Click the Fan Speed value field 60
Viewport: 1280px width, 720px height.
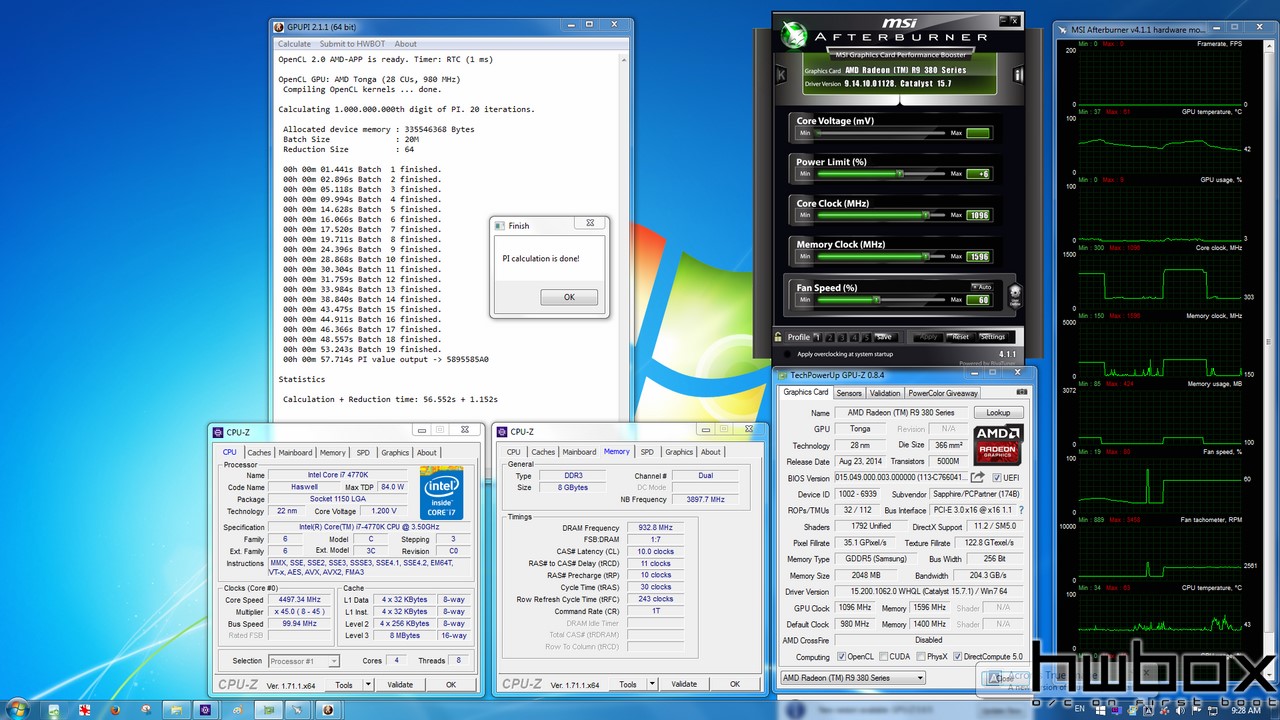pos(978,300)
